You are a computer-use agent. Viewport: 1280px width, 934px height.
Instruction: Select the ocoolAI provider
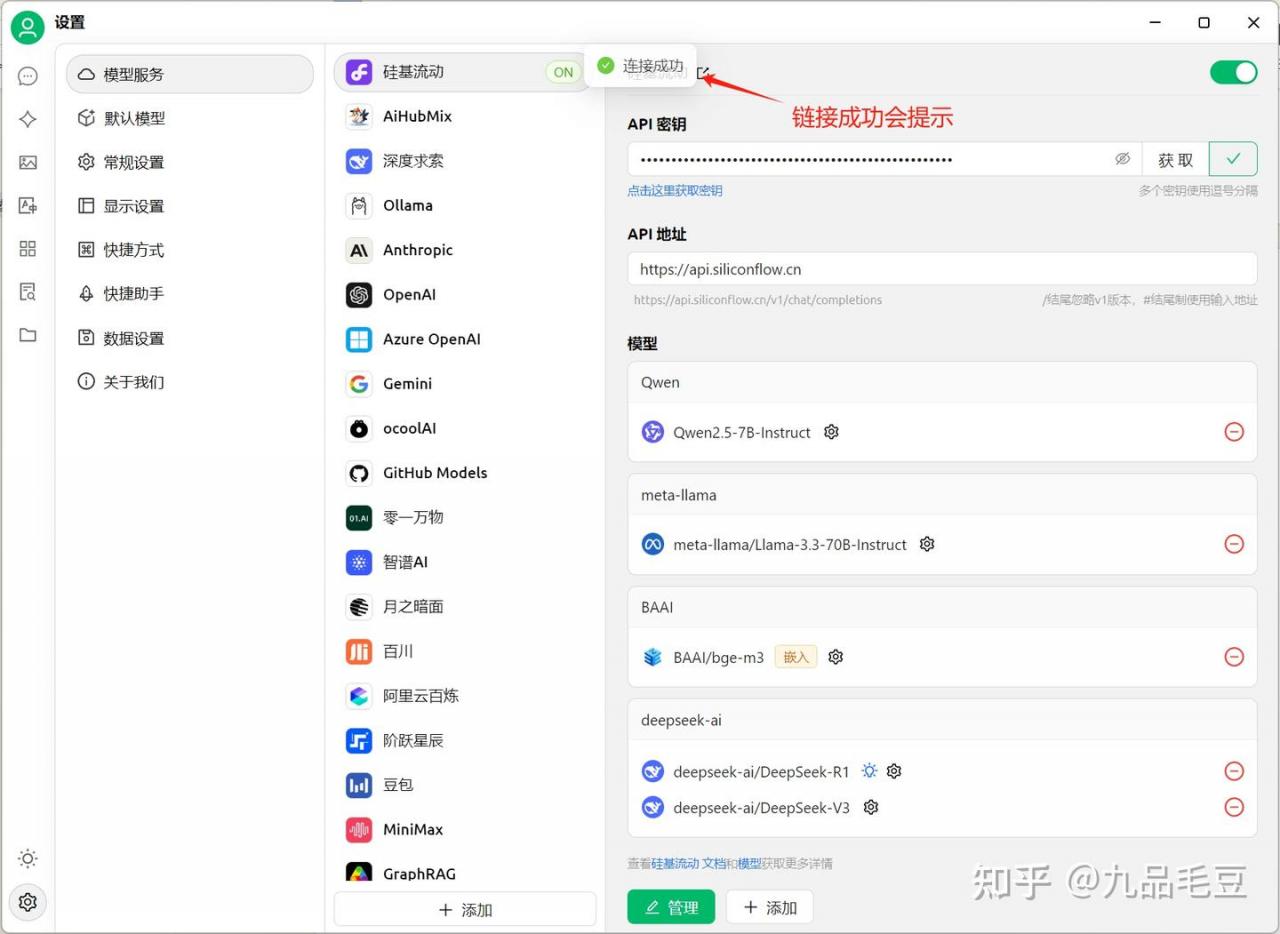click(x=465, y=428)
